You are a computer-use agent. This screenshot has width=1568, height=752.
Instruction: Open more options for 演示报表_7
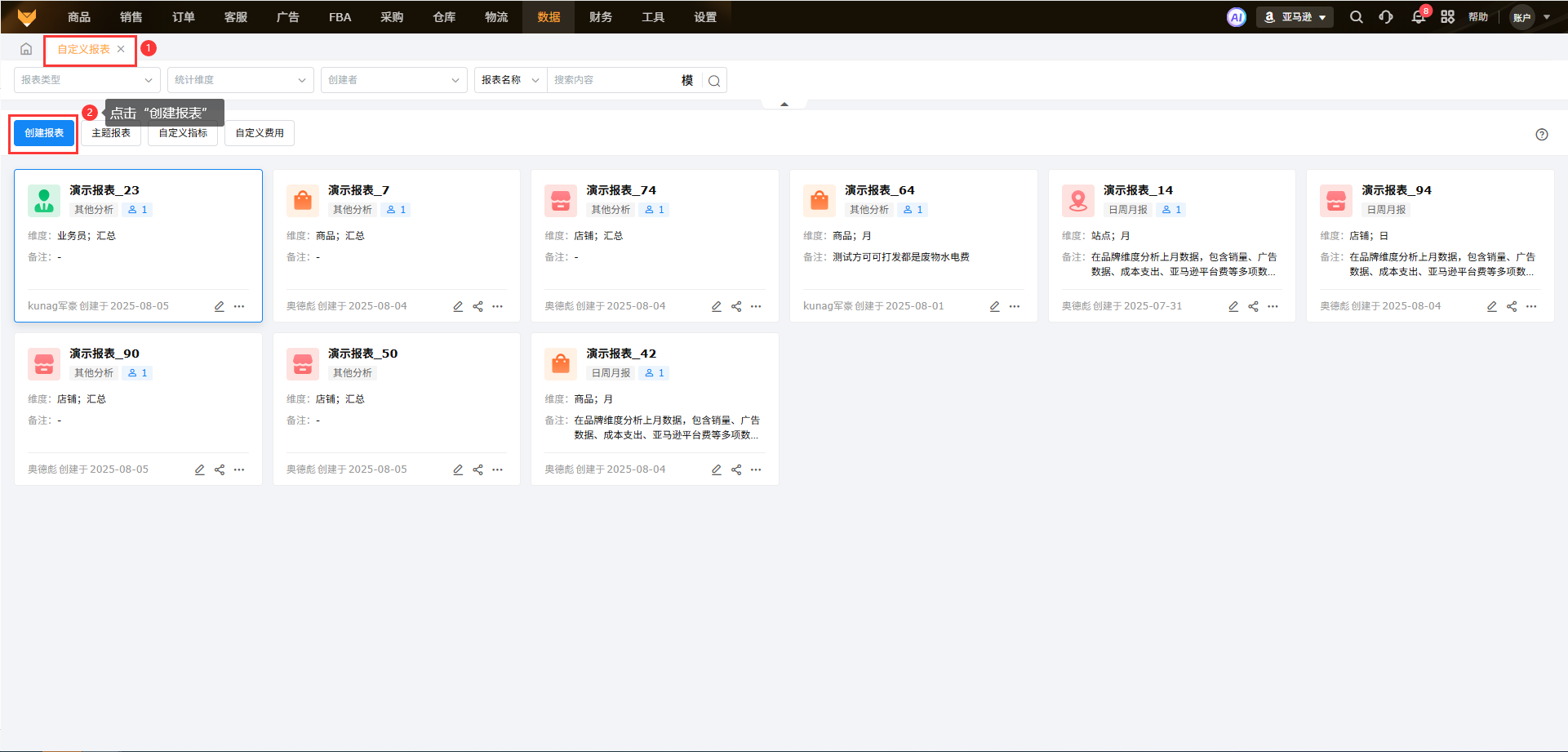click(x=498, y=307)
